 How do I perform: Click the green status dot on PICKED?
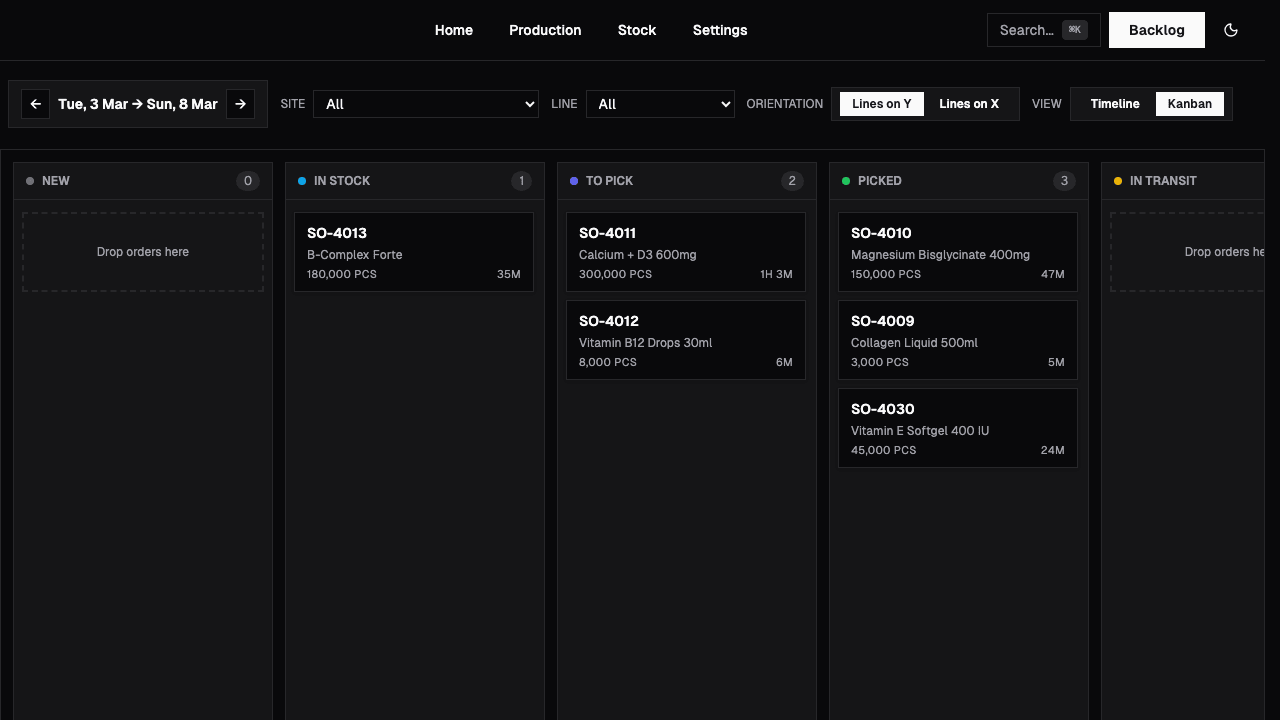846,181
